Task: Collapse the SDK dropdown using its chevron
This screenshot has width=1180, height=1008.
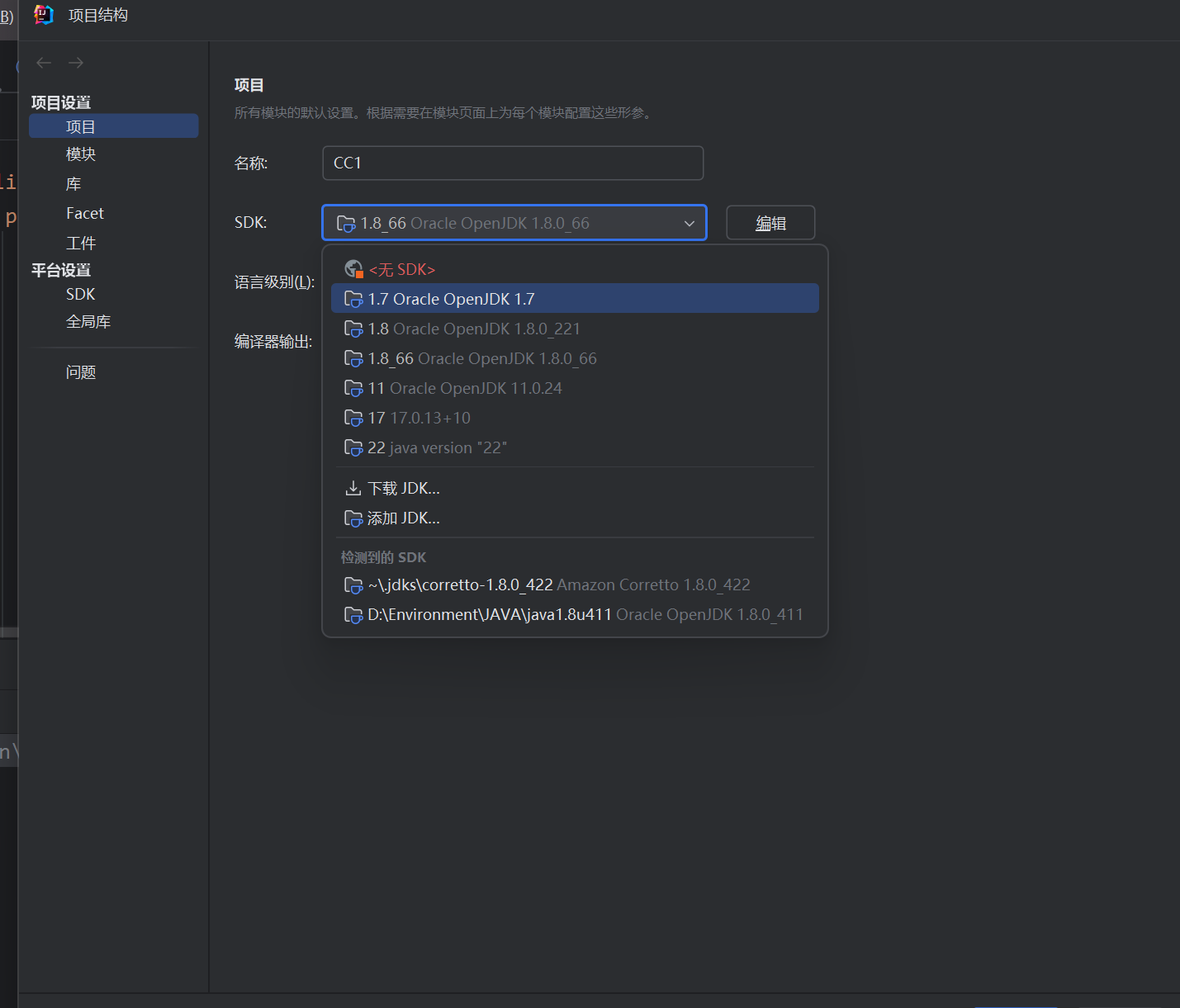Action: (690, 224)
